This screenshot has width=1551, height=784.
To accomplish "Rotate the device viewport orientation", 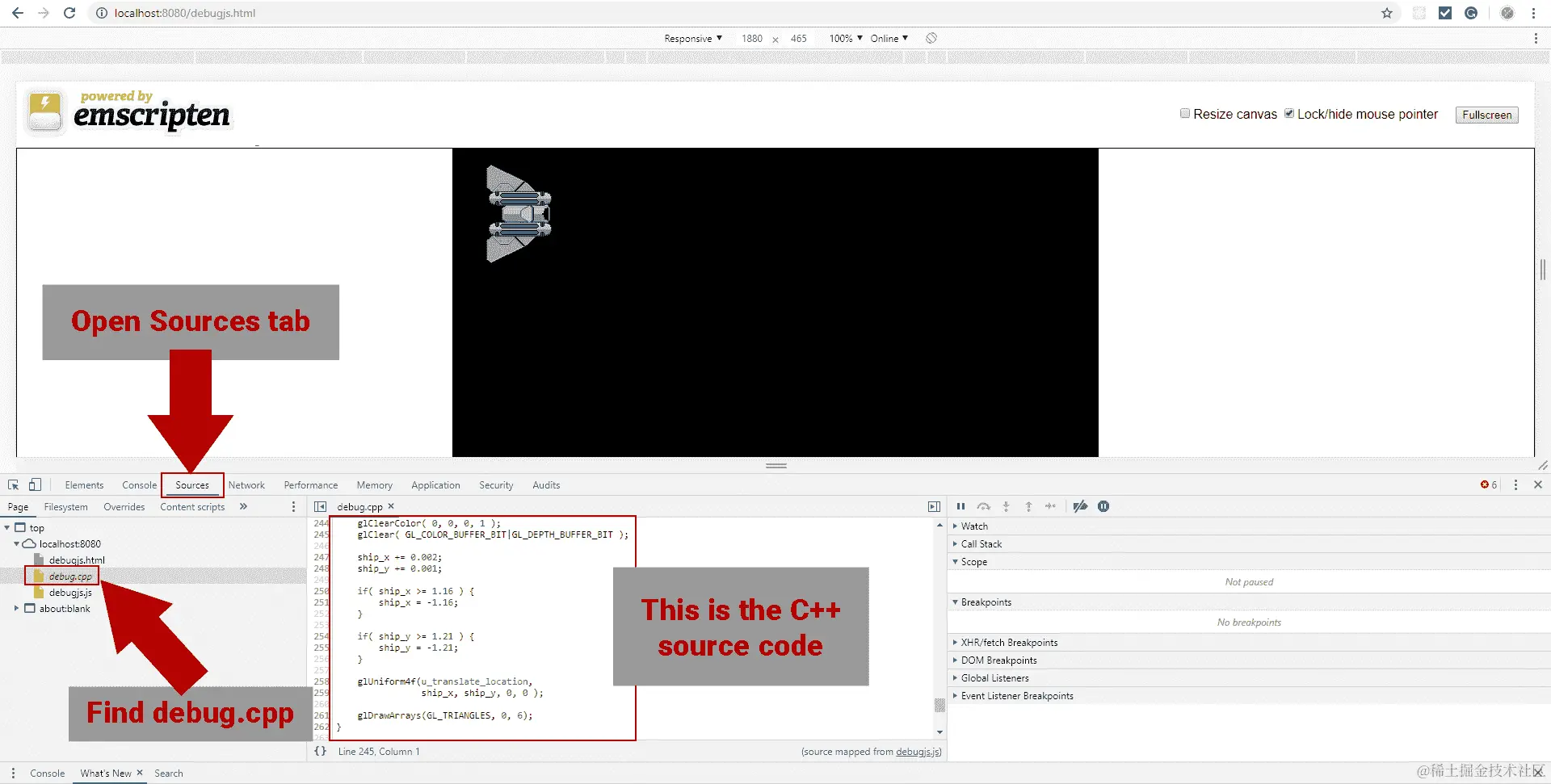I will (931, 38).
